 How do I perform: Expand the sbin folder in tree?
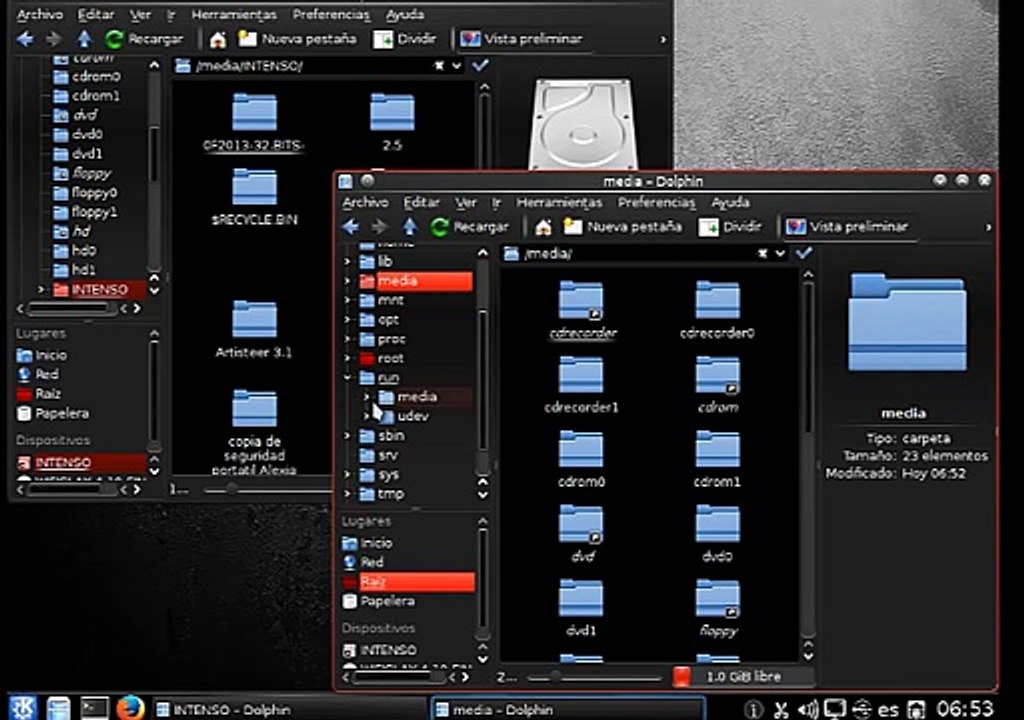click(x=347, y=436)
